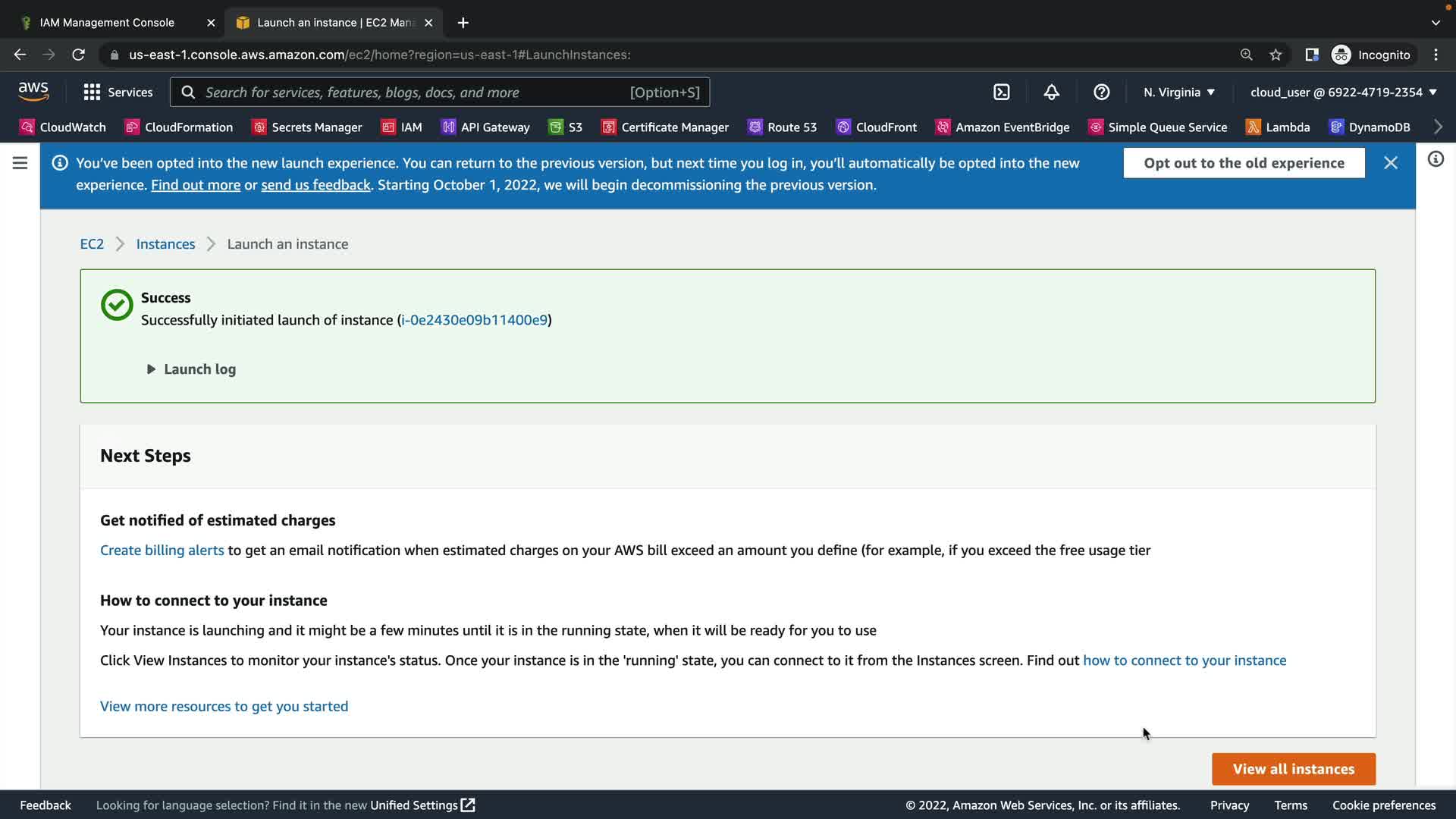The image size is (1456, 819).
Task: Bookmark this page with the star icon
Action: point(1276,55)
